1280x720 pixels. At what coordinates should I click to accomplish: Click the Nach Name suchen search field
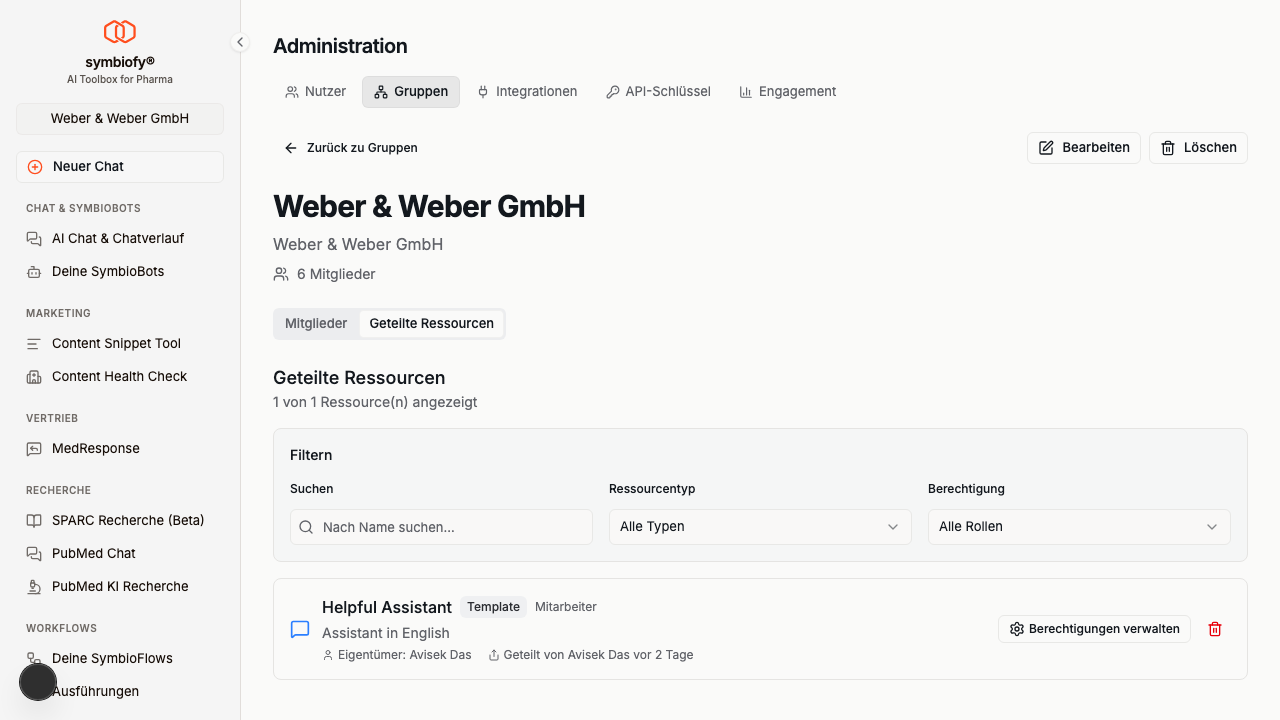(x=441, y=527)
